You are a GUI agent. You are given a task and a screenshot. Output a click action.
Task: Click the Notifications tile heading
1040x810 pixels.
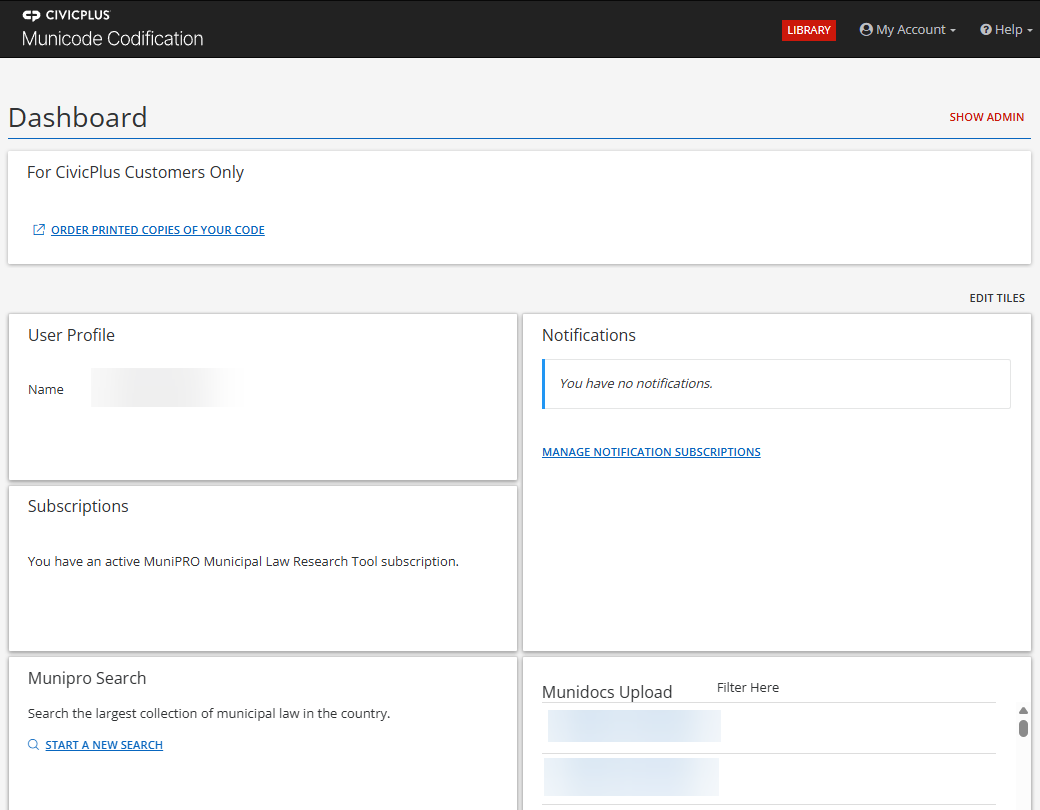point(588,335)
